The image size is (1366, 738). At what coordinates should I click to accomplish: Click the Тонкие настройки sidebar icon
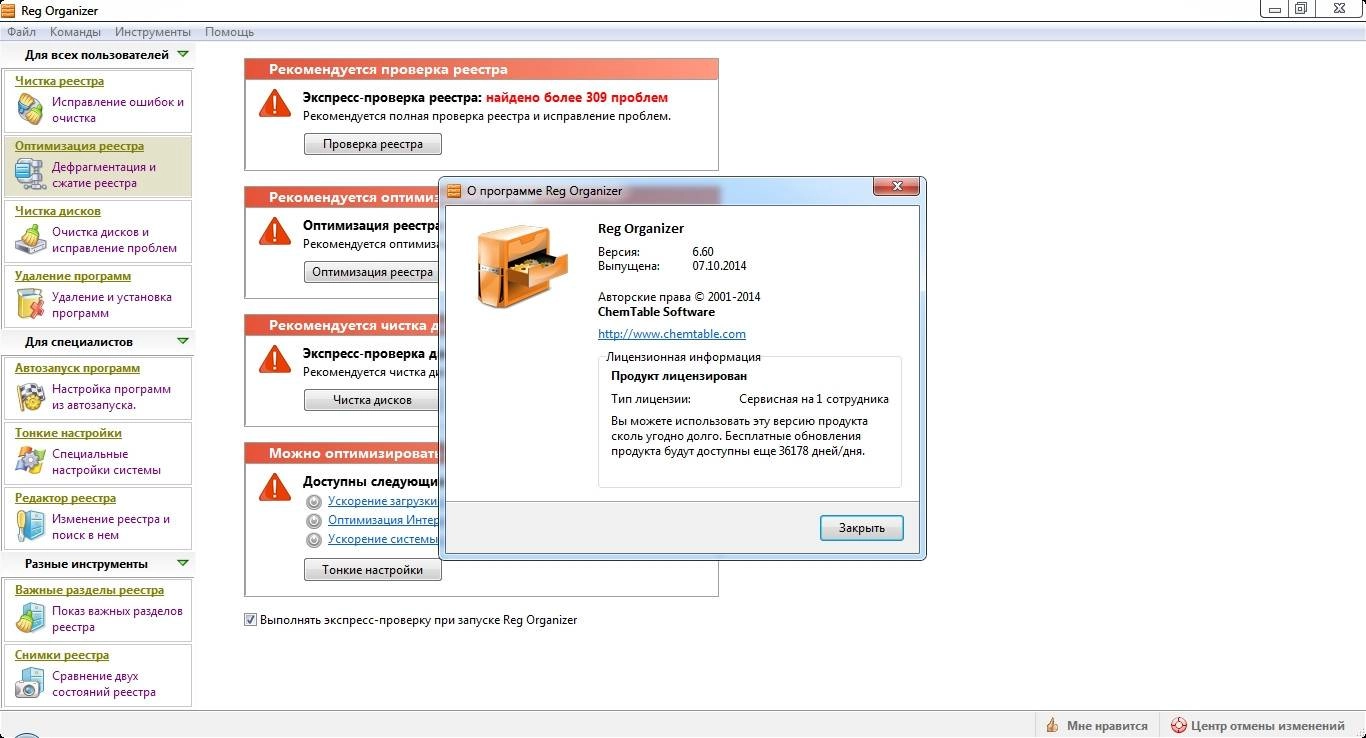coord(30,461)
